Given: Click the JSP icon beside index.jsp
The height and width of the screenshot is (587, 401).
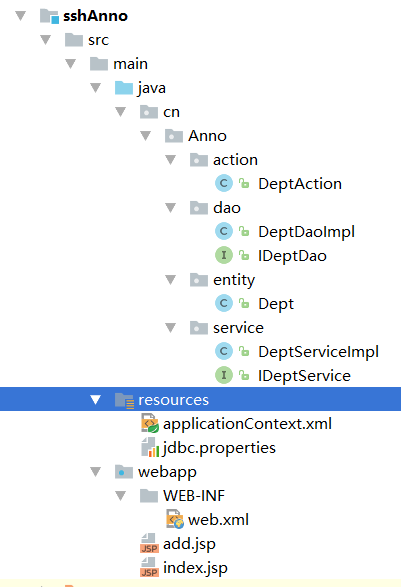Looking at the screenshot, I should (x=149, y=567).
